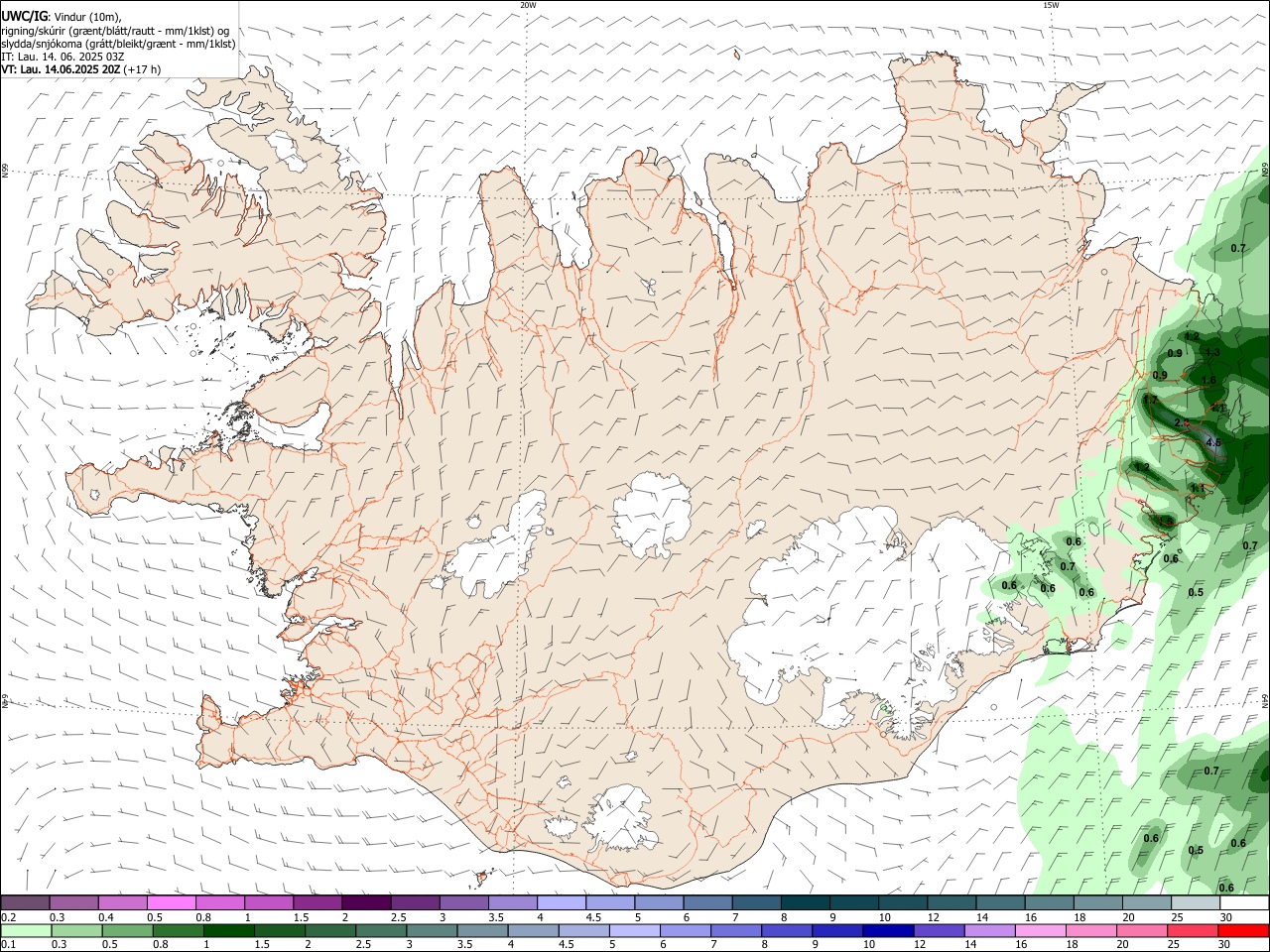This screenshot has height=952, width=1270.
Task: Select the 'VT: Lau. 14.06.2025 20Z (+17 h)' line
Action: [81, 69]
